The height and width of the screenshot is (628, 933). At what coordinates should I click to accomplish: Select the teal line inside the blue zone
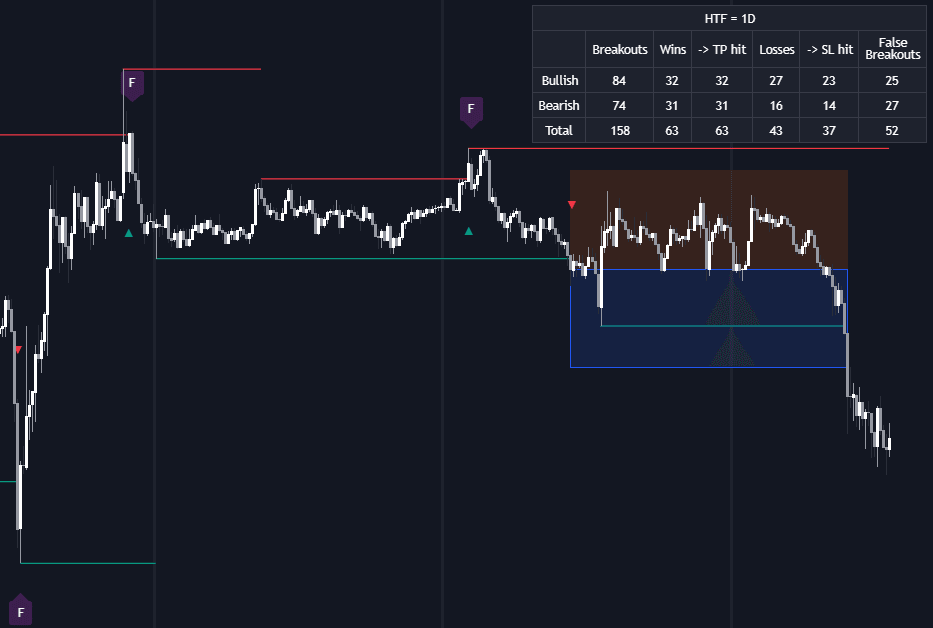coord(722,326)
